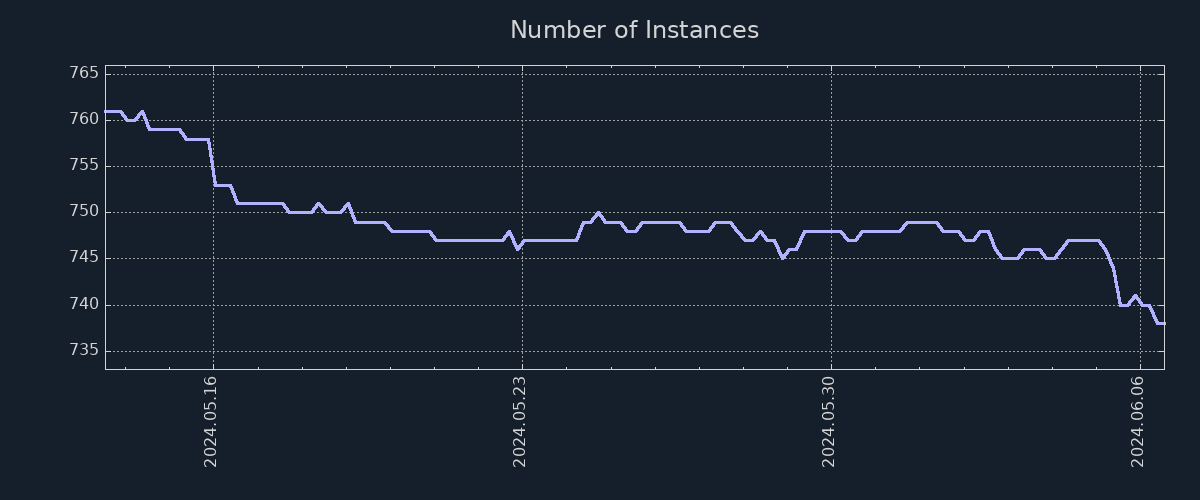The width and height of the screenshot is (1200, 500).
Task: Click the 2024.05.16 date label
Action: [x=211, y=420]
